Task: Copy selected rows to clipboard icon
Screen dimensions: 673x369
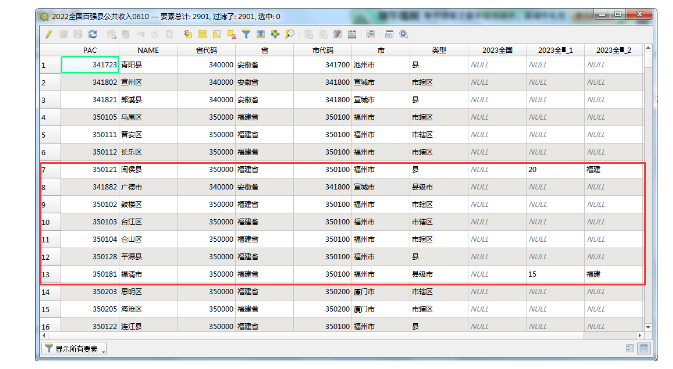Action: pyautogui.click(x=155, y=34)
